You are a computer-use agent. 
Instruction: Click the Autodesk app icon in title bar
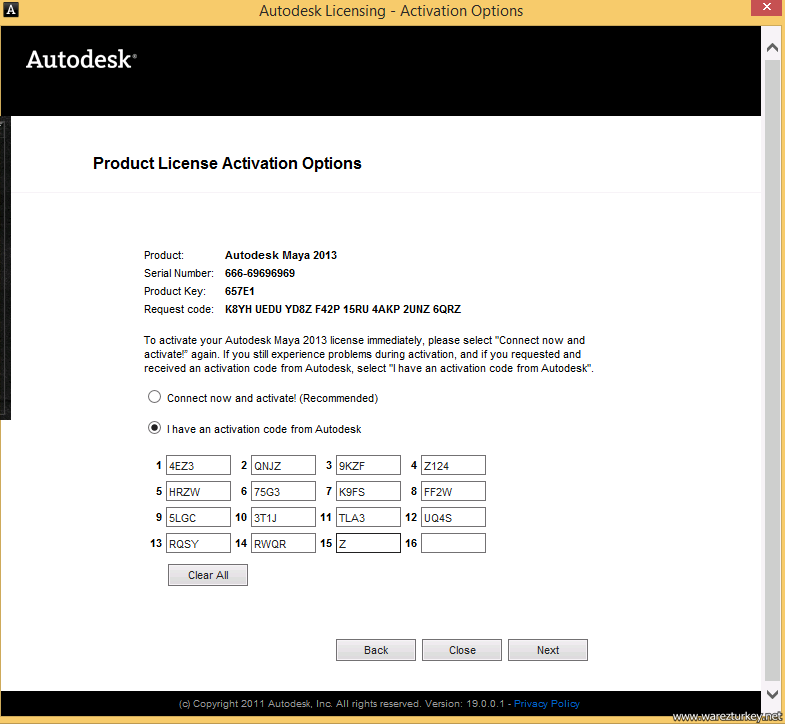click(11, 10)
